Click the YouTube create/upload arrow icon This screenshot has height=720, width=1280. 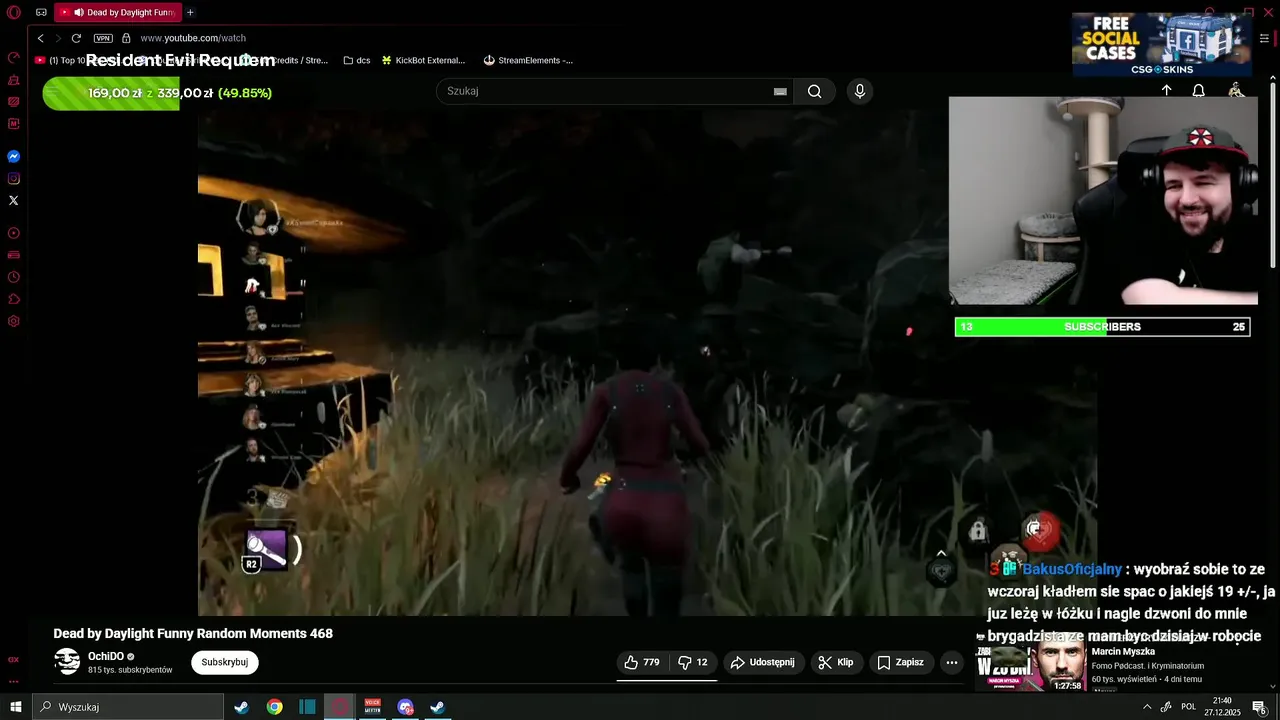pyautogui.click(x=1166, y=90)
